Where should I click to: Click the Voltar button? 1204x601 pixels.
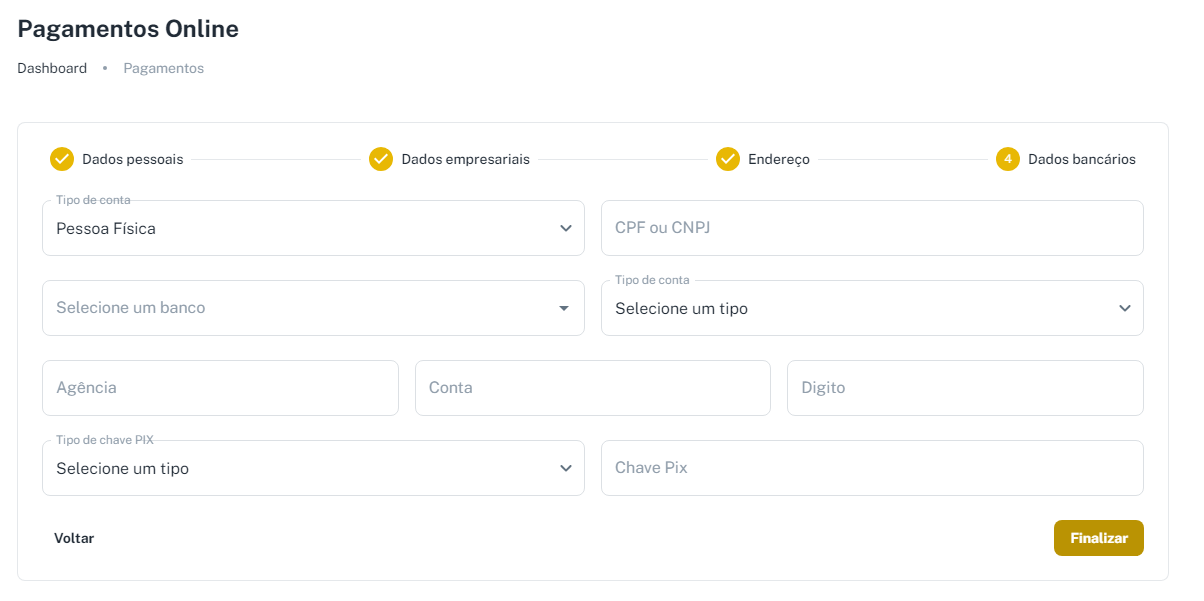pyautogui.click(x=74, y=538)
